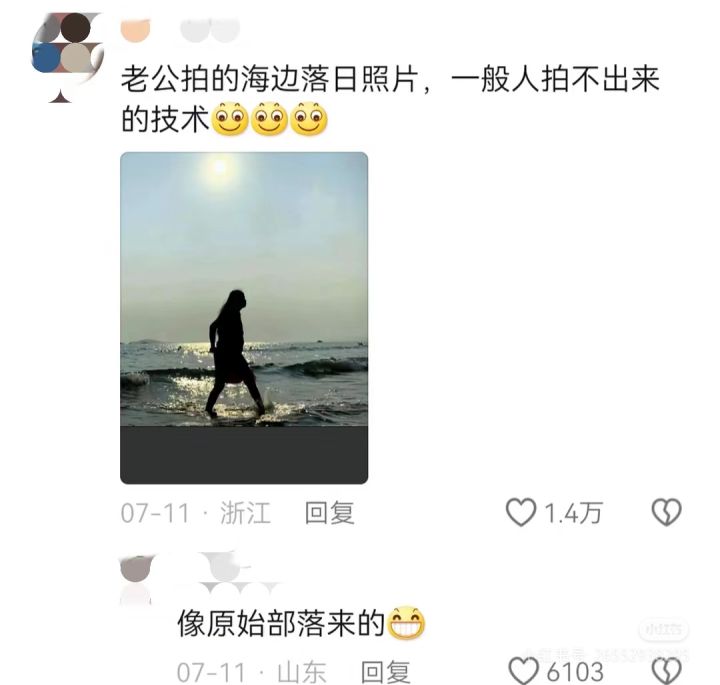
Task: Tap the broken heart dislike on the top comment
Action: coord(666,512)
